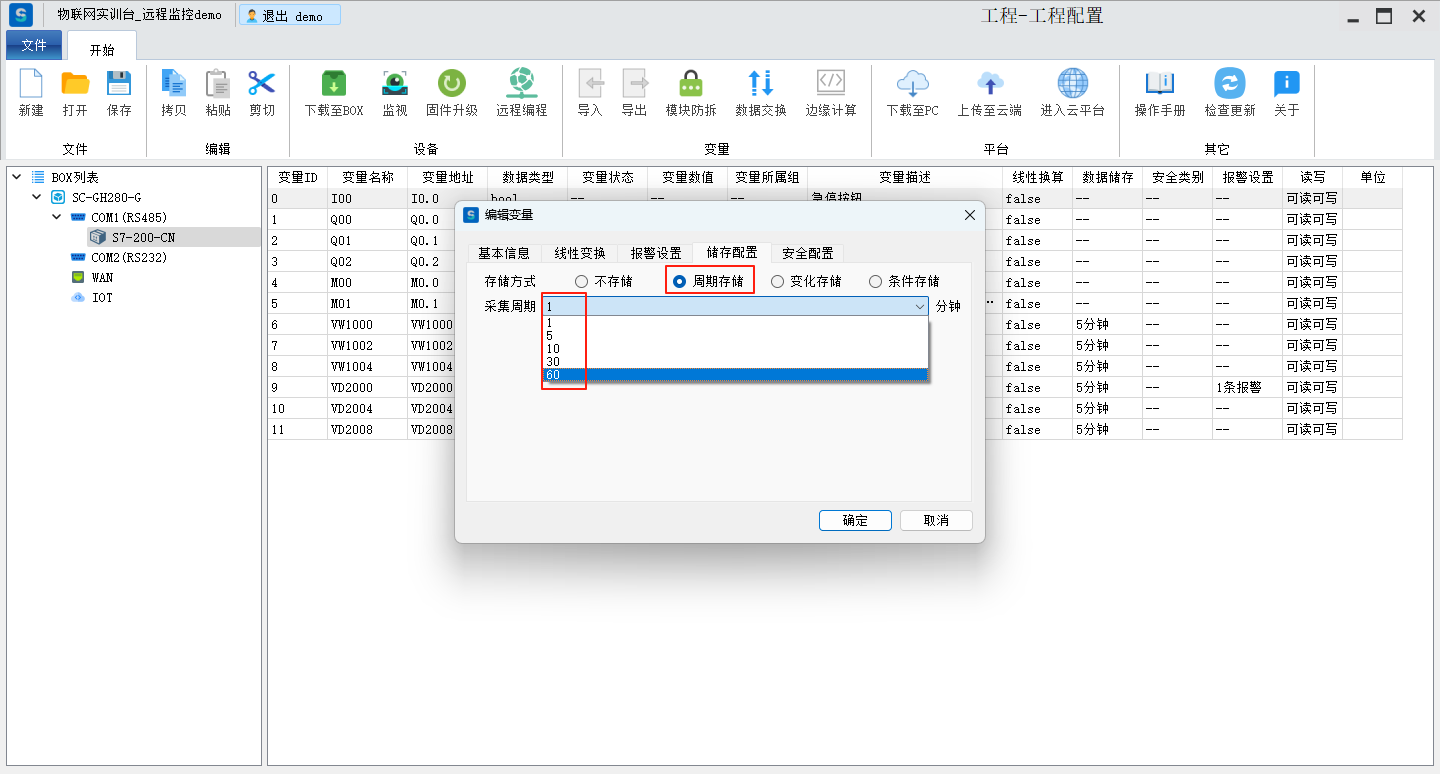Select the IOT item in BOX tree

coord(102,297)
